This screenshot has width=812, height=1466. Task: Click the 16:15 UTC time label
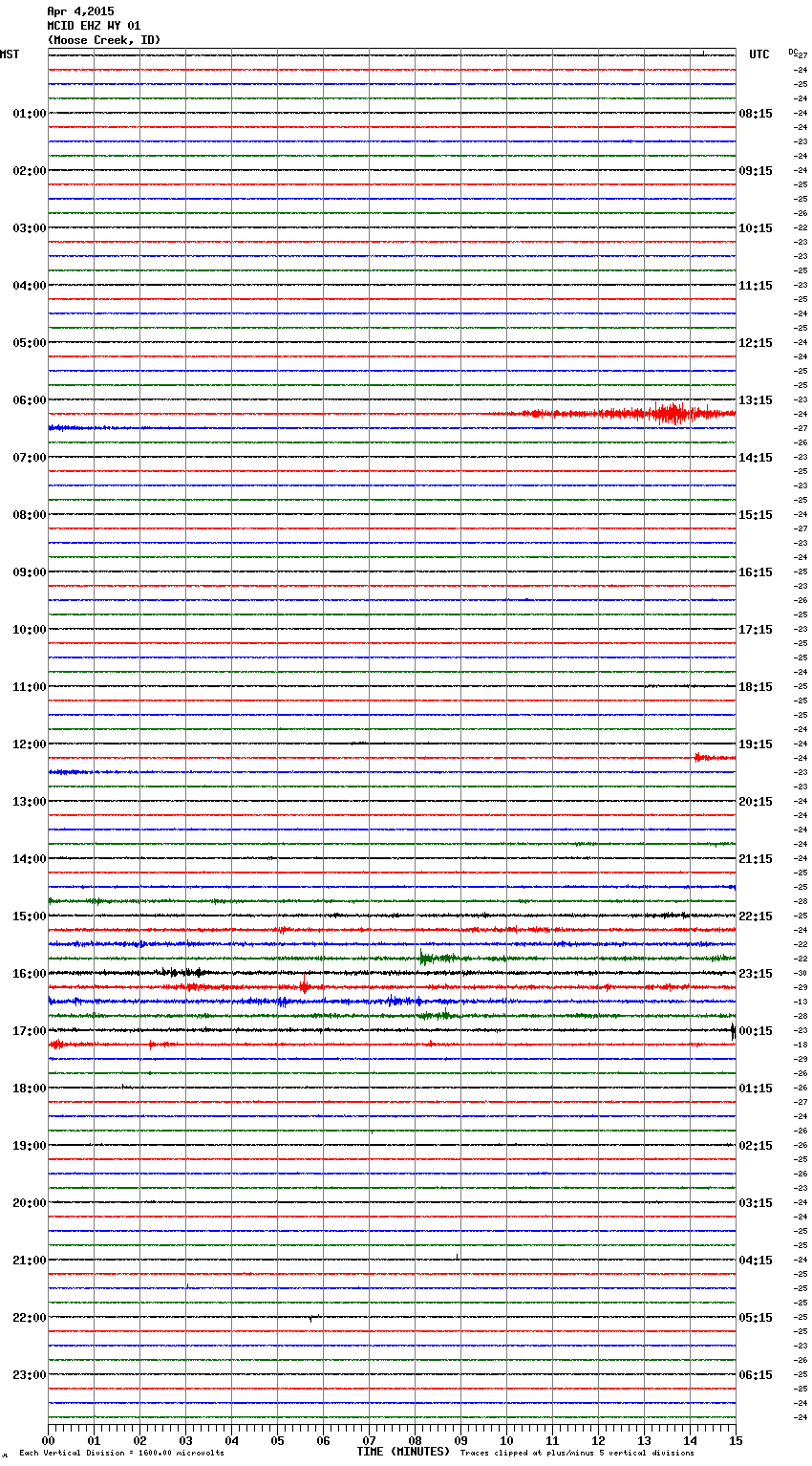[x=756, y=572]
